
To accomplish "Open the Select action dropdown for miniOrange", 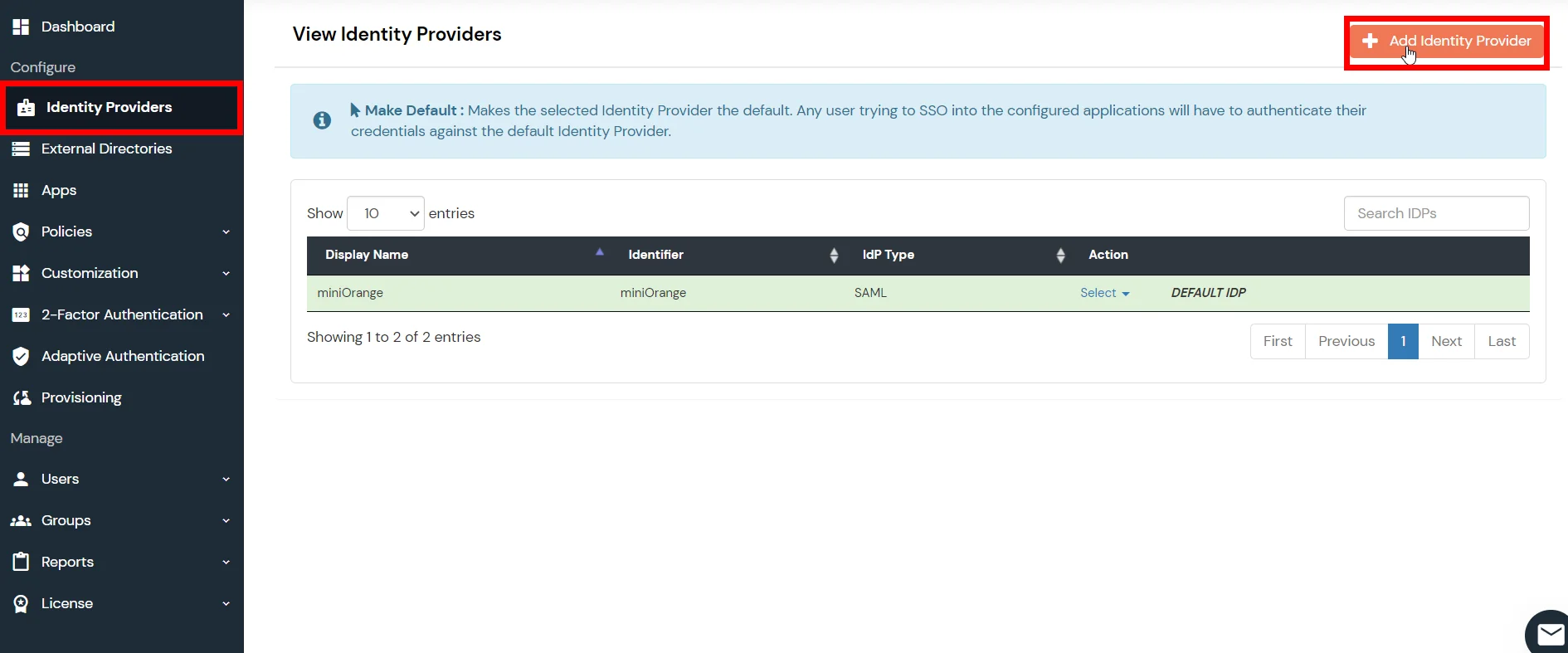I will click(1104, 293).
